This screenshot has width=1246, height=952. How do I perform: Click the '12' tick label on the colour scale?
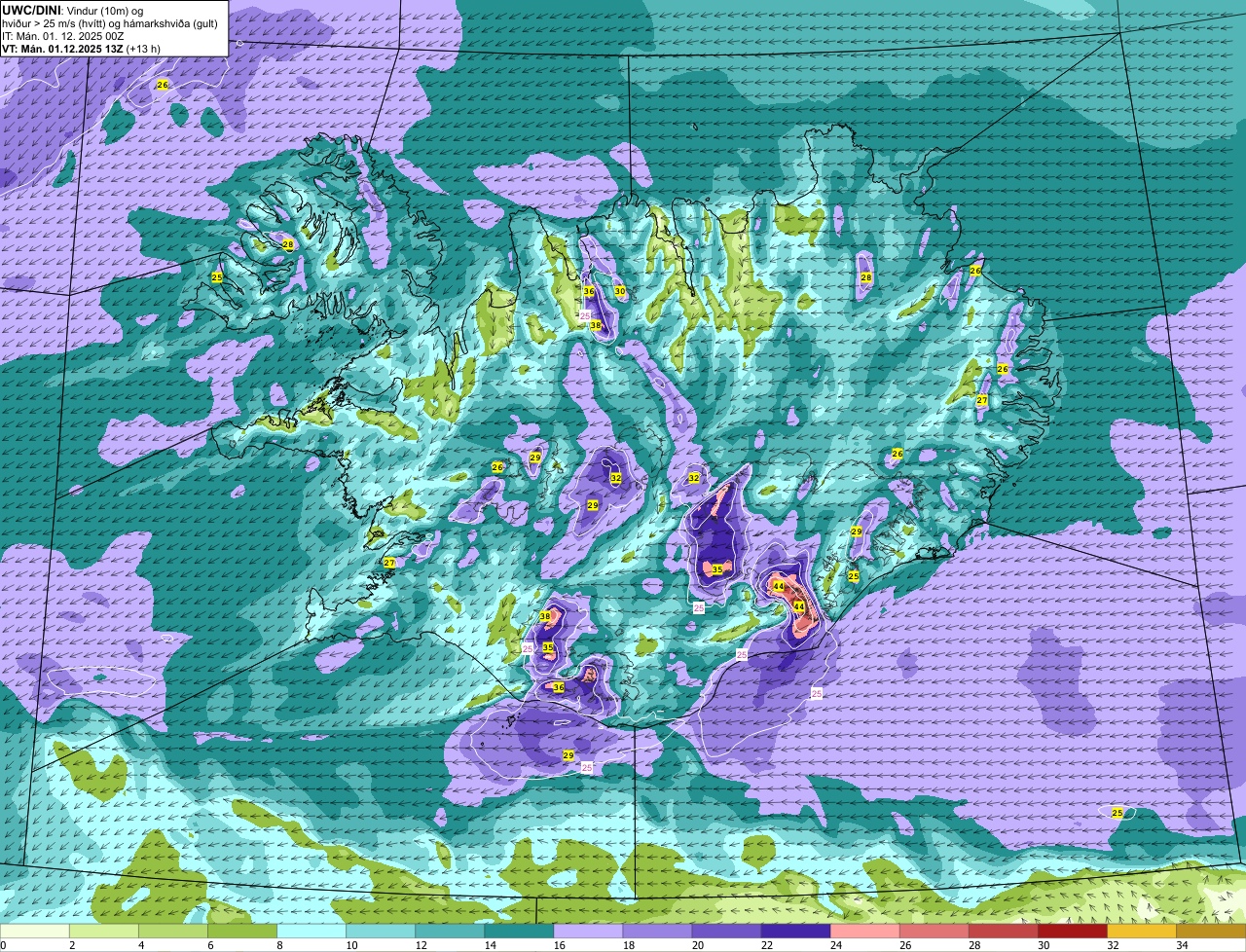point(421,945)
